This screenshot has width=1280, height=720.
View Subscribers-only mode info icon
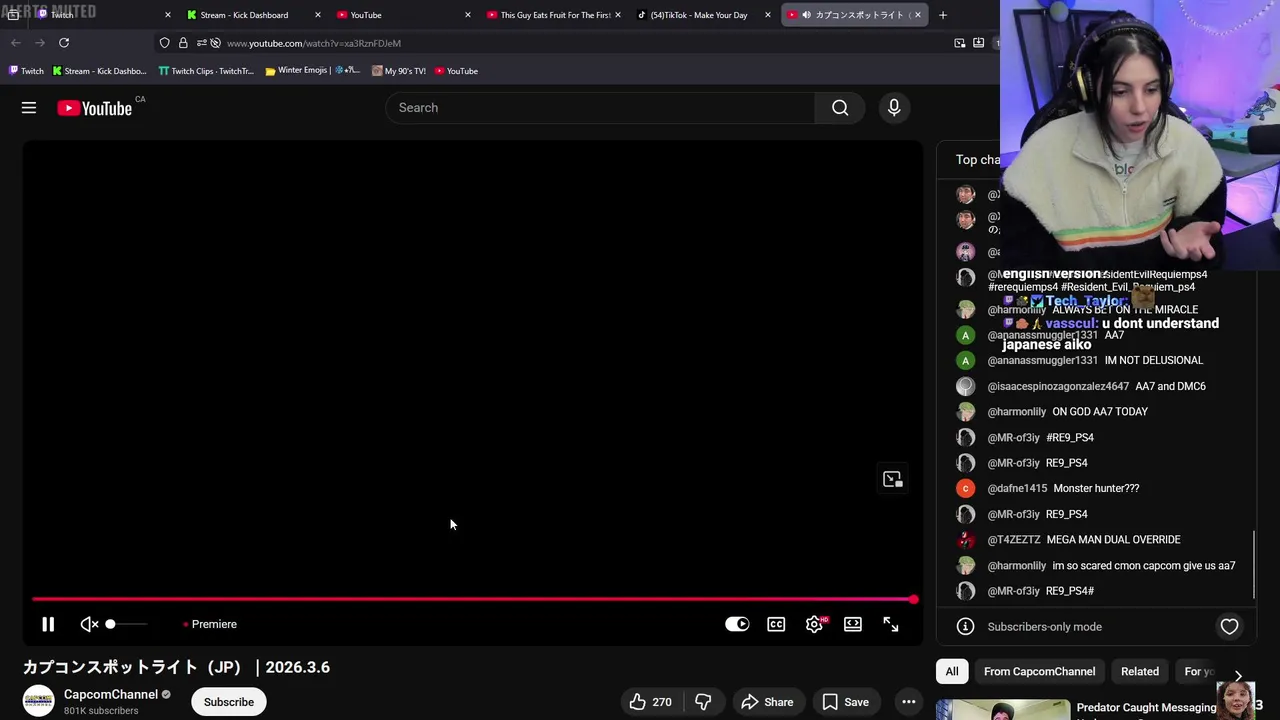pos(965,627)
